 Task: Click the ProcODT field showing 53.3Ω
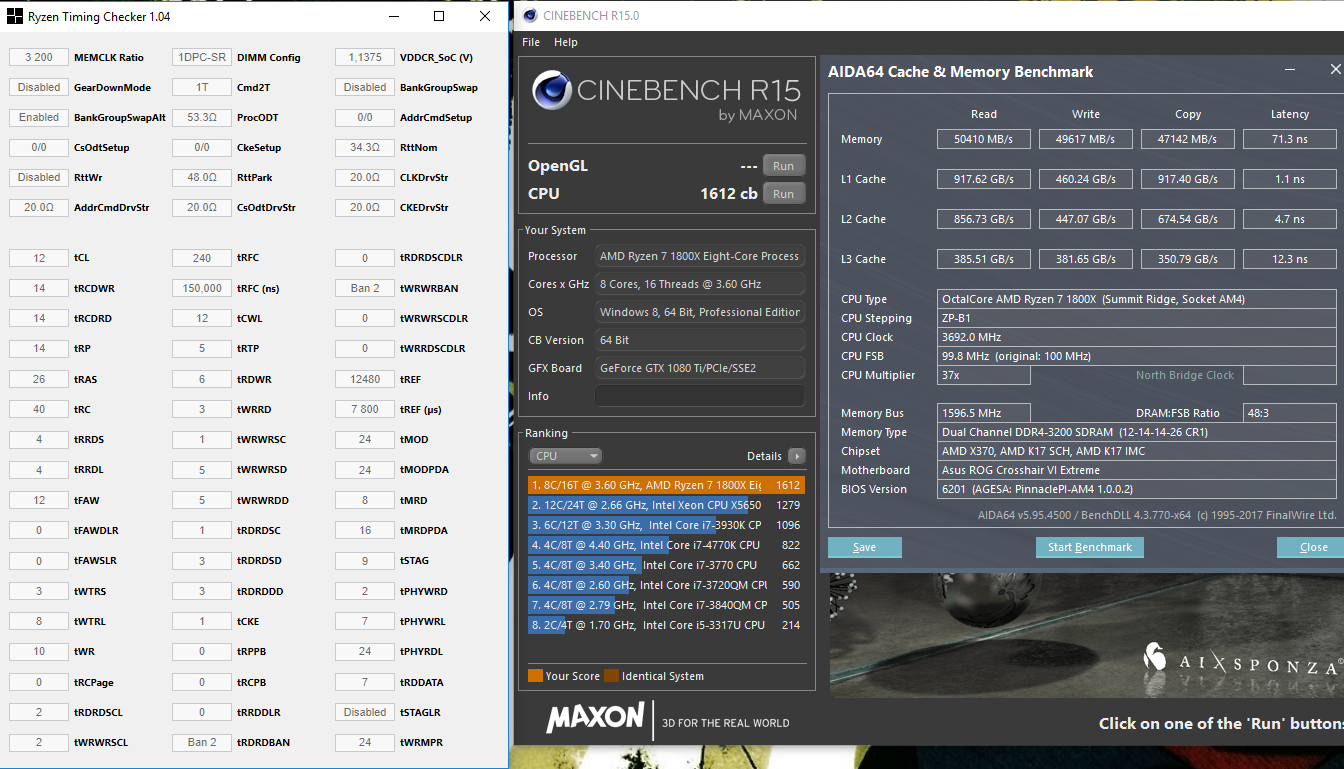(202, 117)
